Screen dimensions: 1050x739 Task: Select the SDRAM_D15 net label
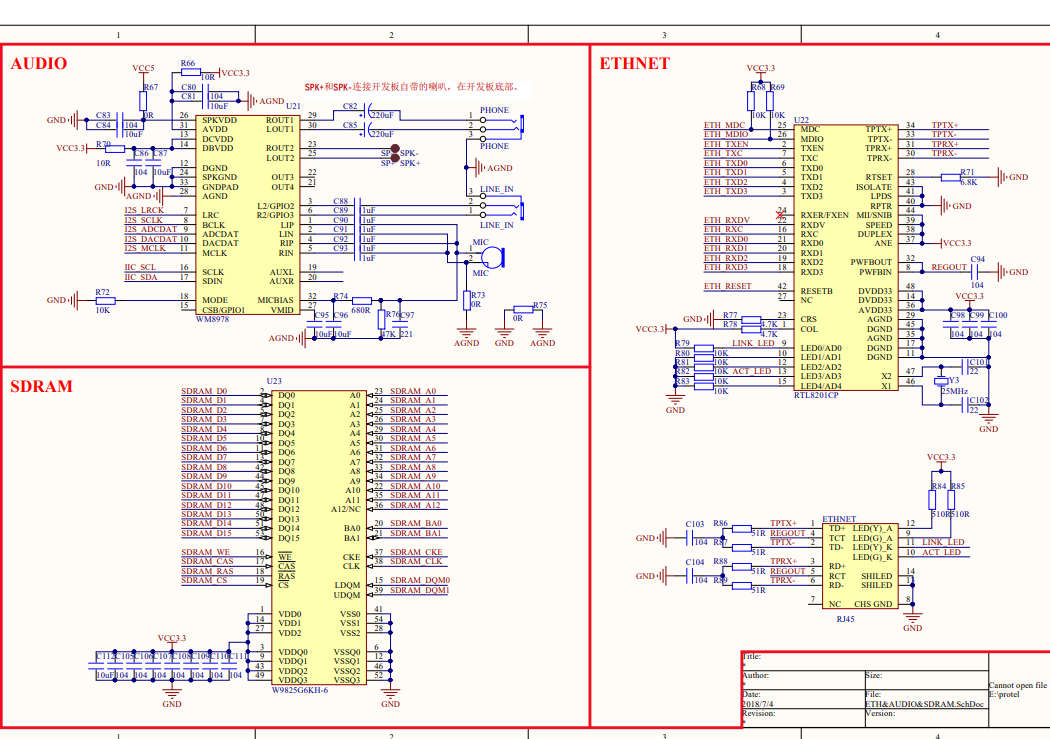coord(206,533)
